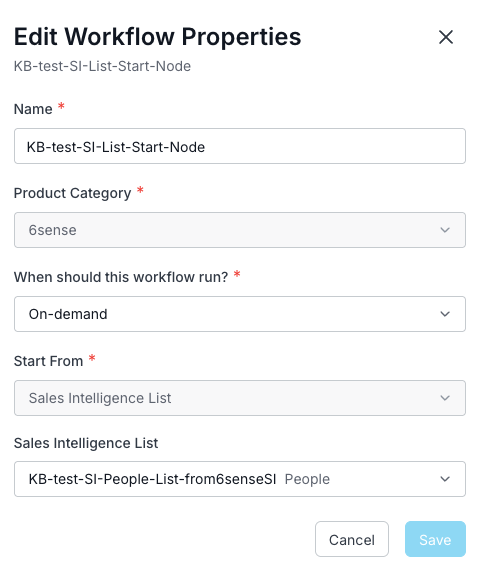
Task: Open the On-demand schedule dropdown
Action: 240,314
